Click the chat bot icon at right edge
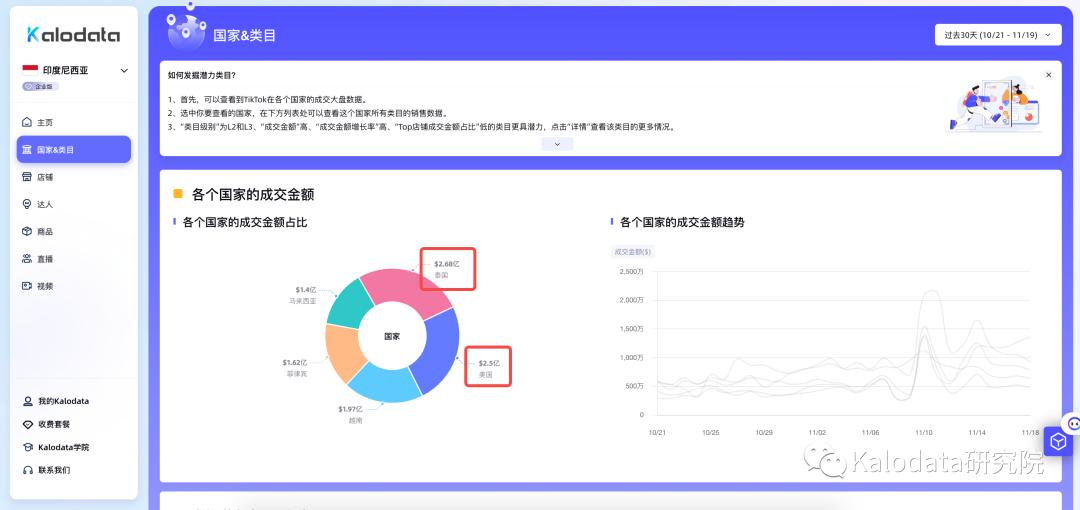The height and width of the screenshot is (510, 1080). [1072, 422]
